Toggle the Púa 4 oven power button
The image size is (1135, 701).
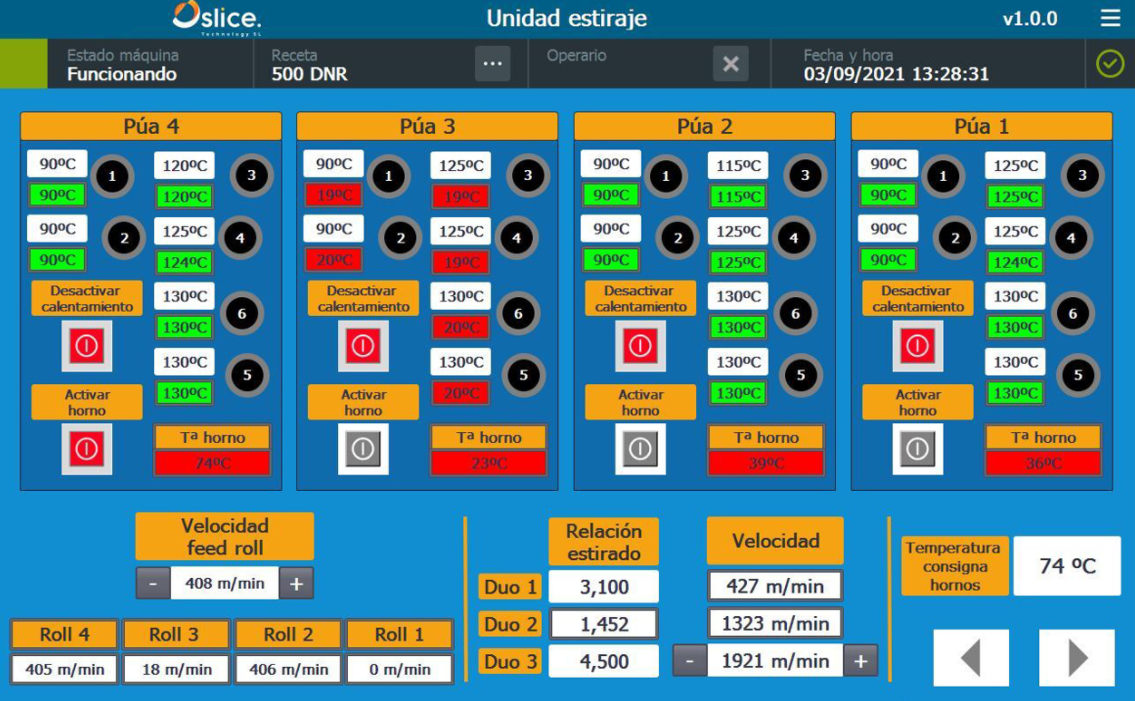point(86,449)
